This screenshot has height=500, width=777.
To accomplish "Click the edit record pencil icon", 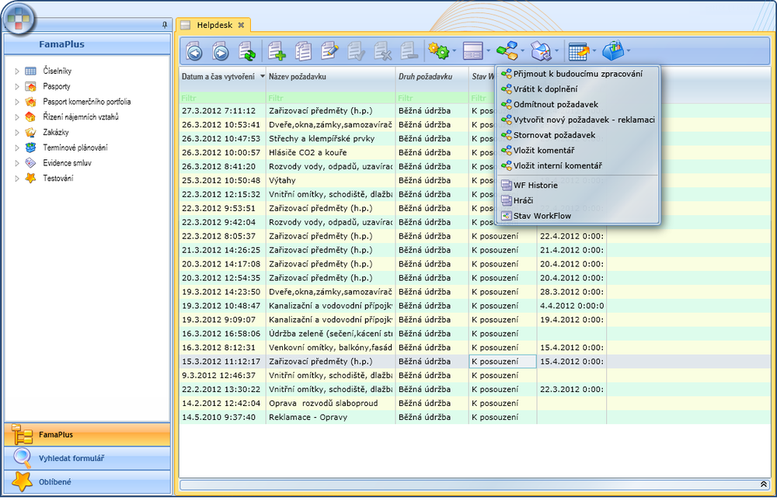I will (x=329, y=50).
